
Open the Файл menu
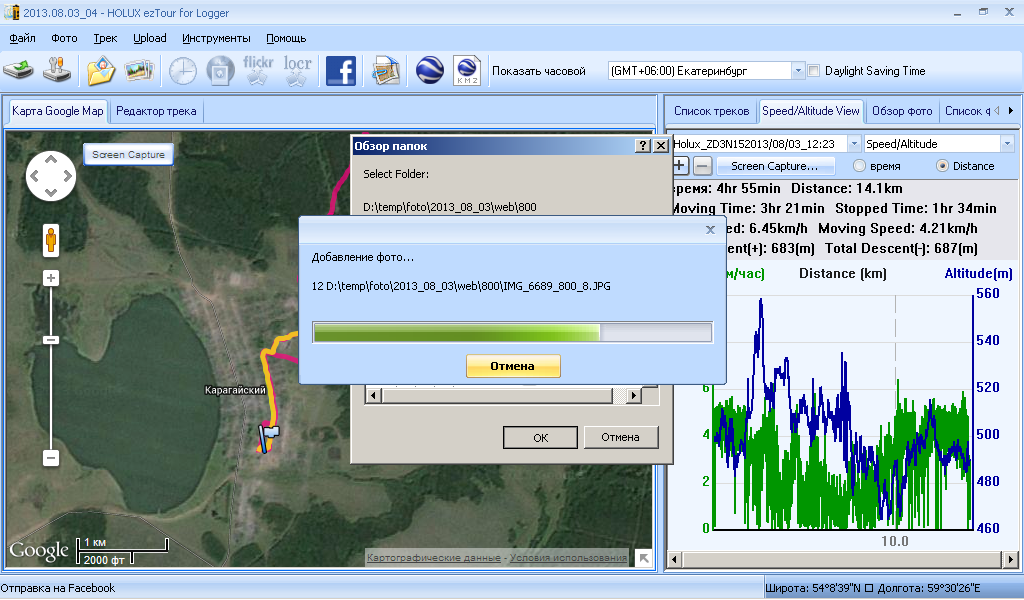click(x=22, y=38)
